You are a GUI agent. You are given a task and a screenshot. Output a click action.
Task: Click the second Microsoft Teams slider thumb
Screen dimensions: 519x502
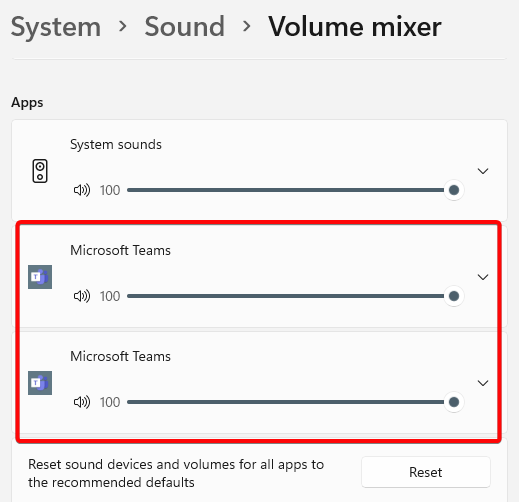point(454,402)
